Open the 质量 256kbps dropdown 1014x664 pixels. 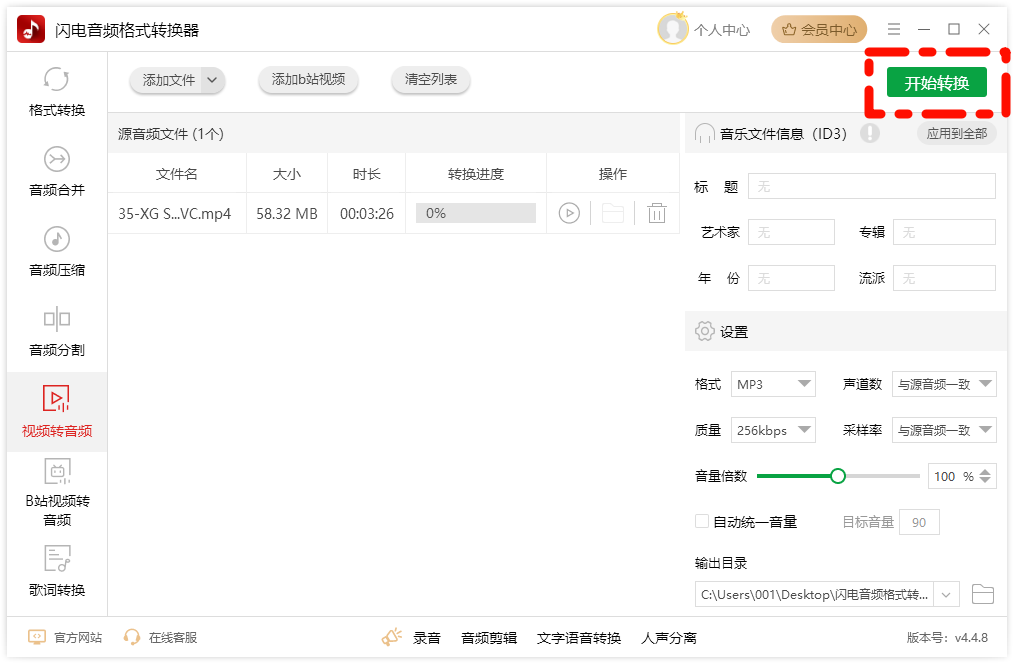click(x=773, y=430)
